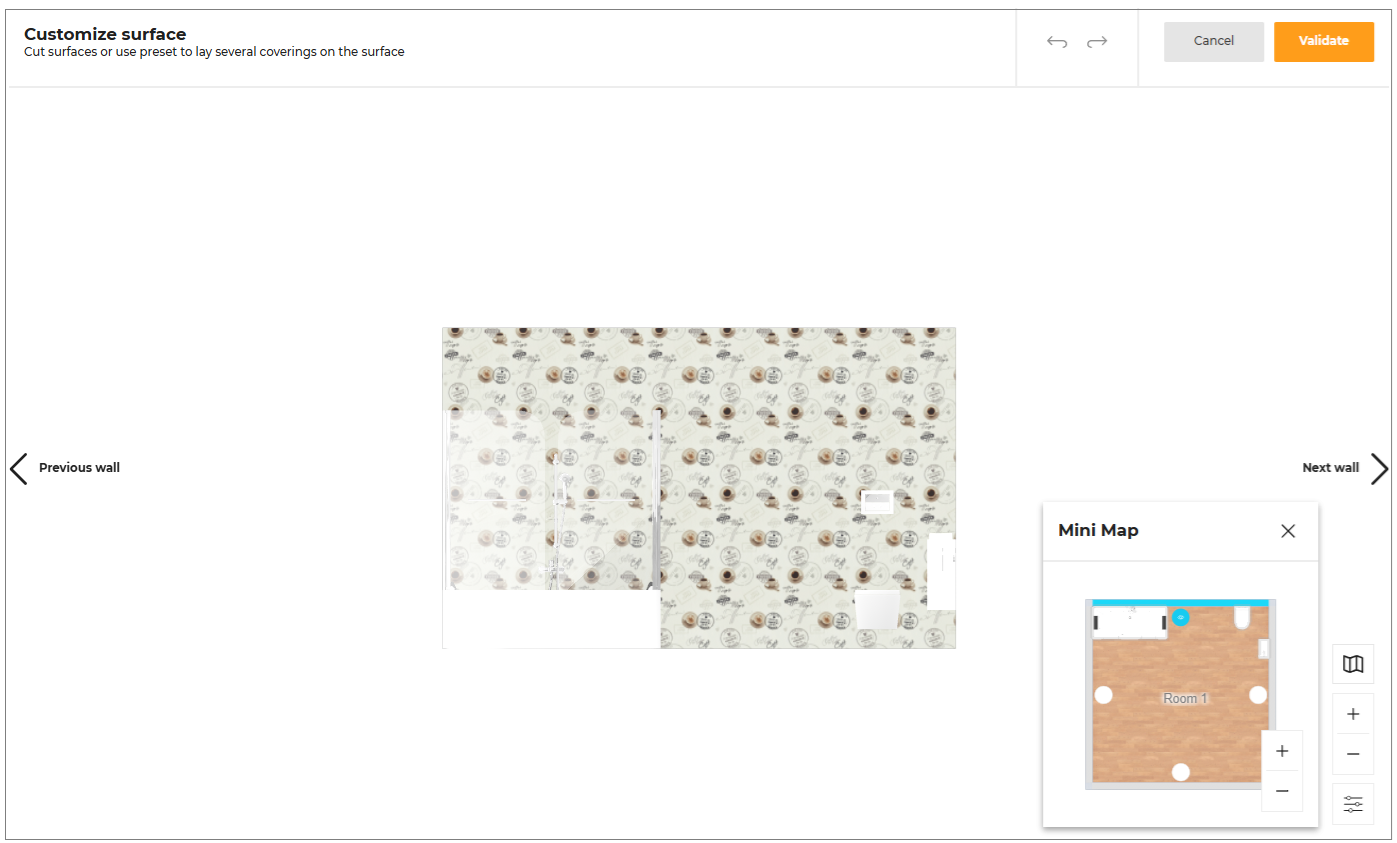
Task: Zoom out inside the Mini Map
Action: 1281,791
